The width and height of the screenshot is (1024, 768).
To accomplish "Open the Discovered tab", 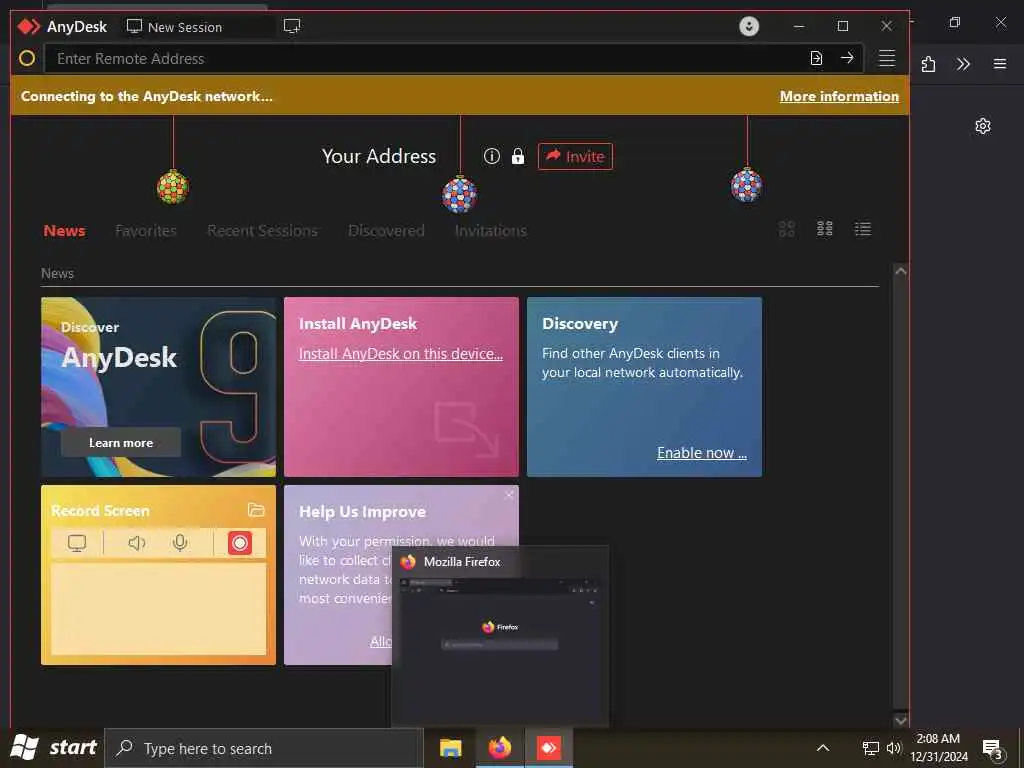I will [386, 231].
